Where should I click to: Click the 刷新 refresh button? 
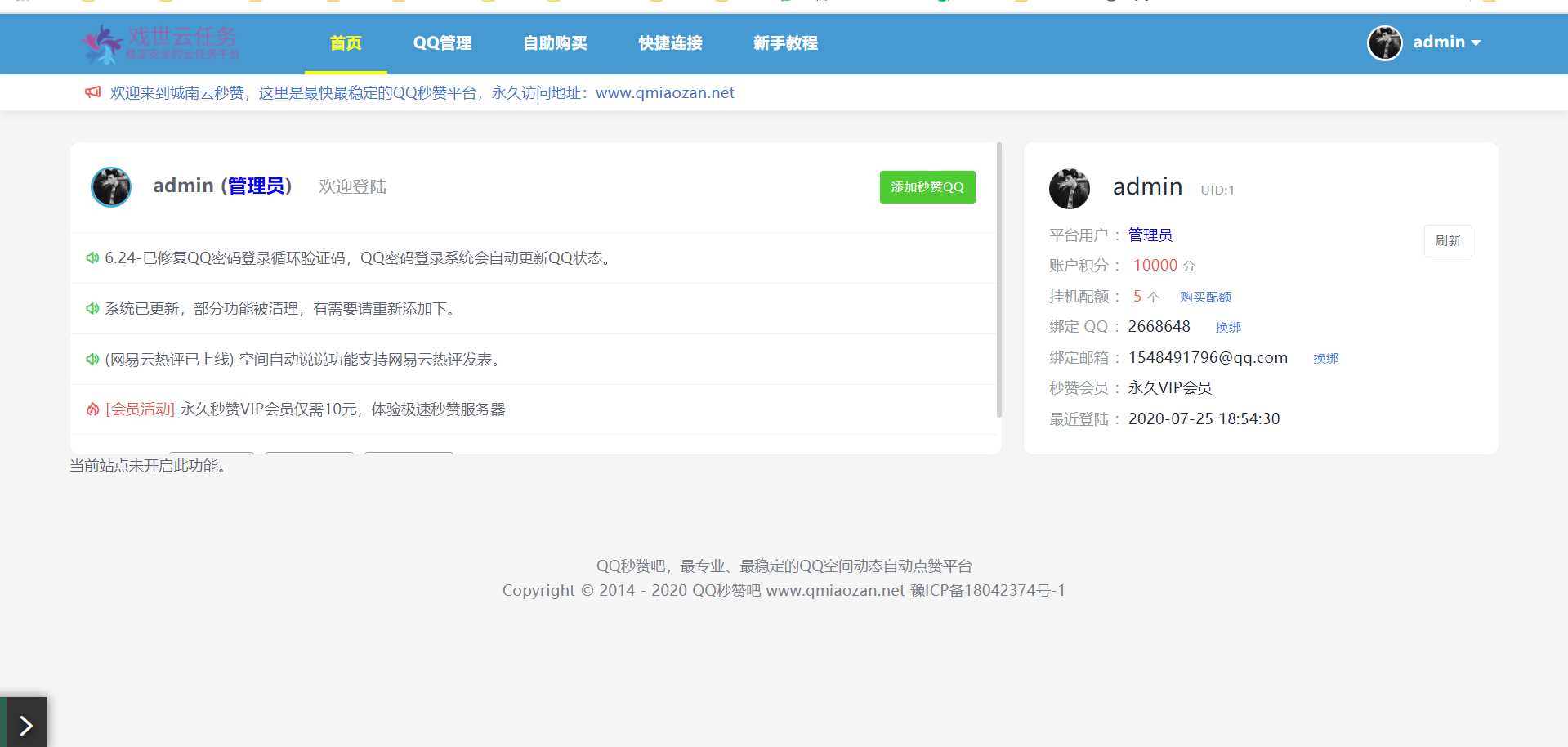click(x=1447, y=240)
